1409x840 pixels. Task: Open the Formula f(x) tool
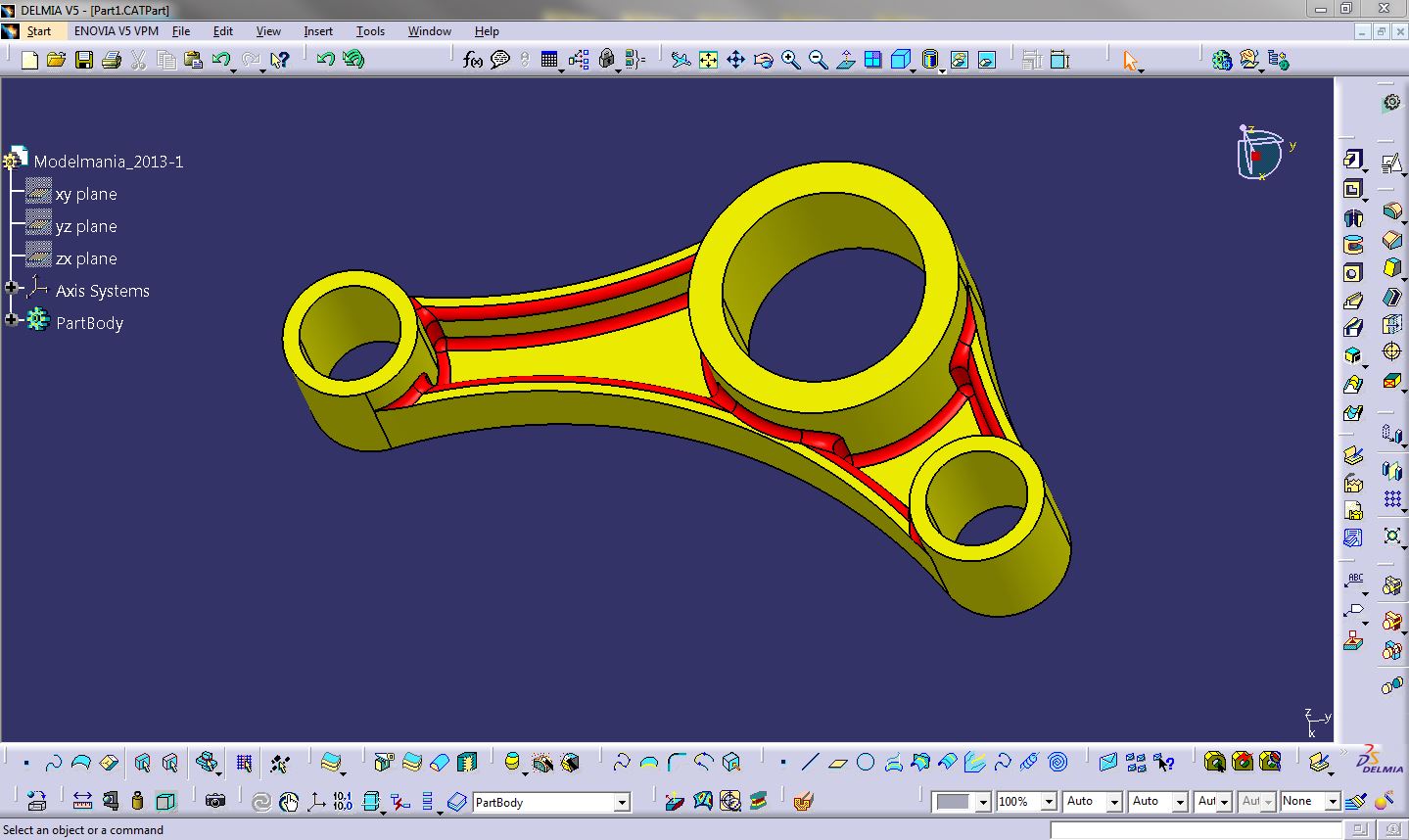click(x=473, y=60)
